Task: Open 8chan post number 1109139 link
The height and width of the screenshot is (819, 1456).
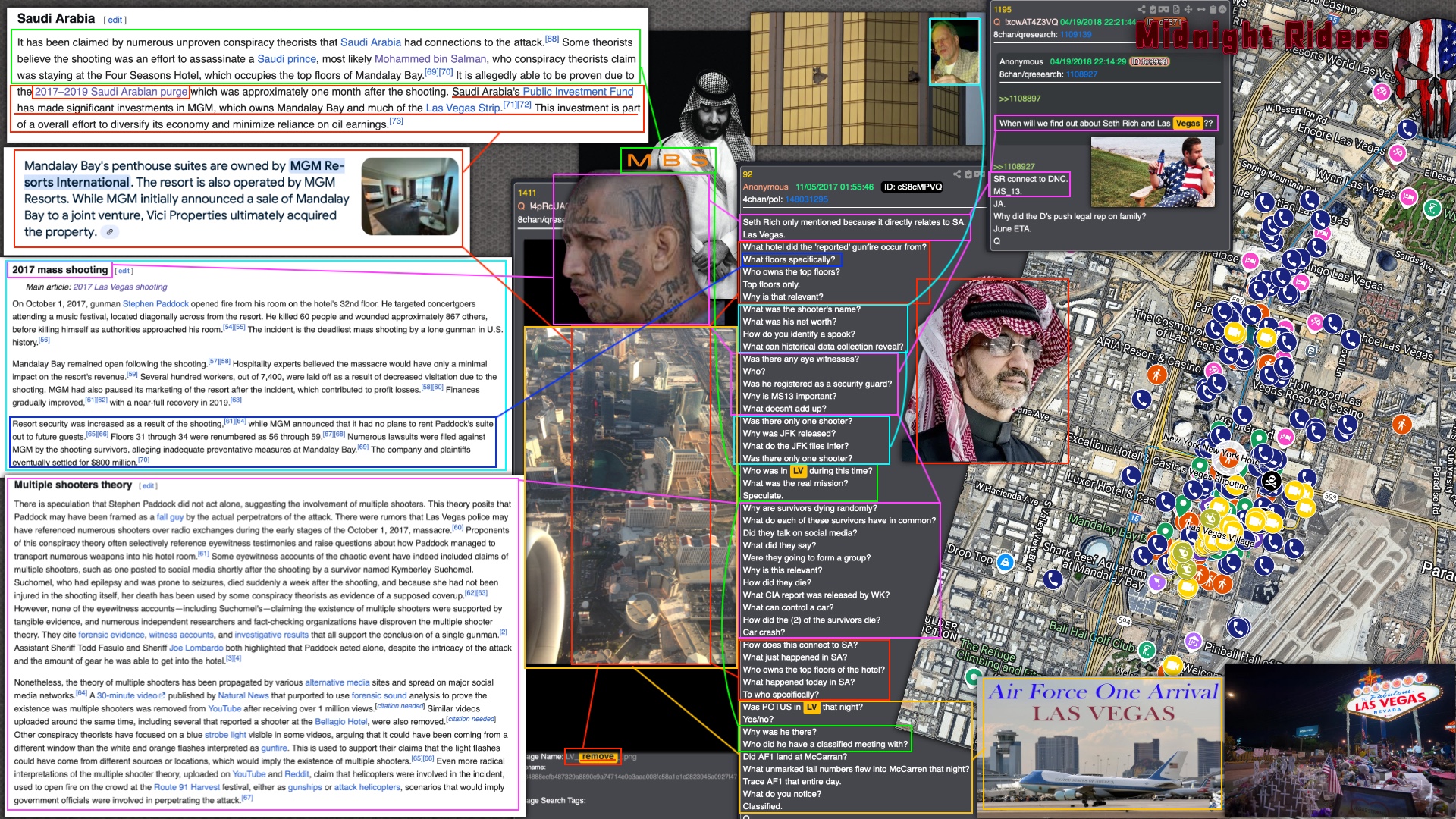Action: [x=1075, y=34]
